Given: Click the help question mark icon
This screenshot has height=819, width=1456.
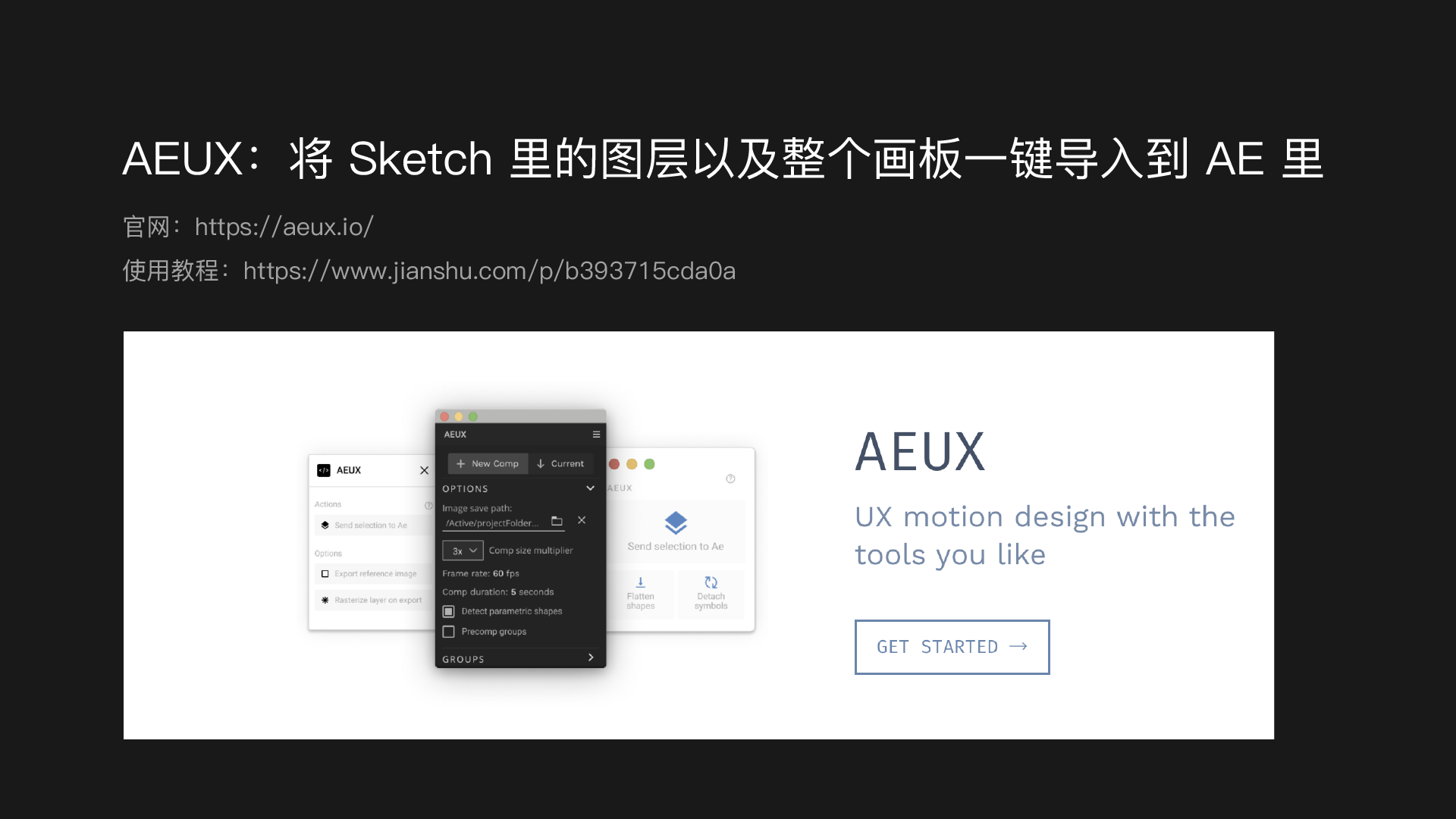Looking at the screenshot, I should (730, 479).
